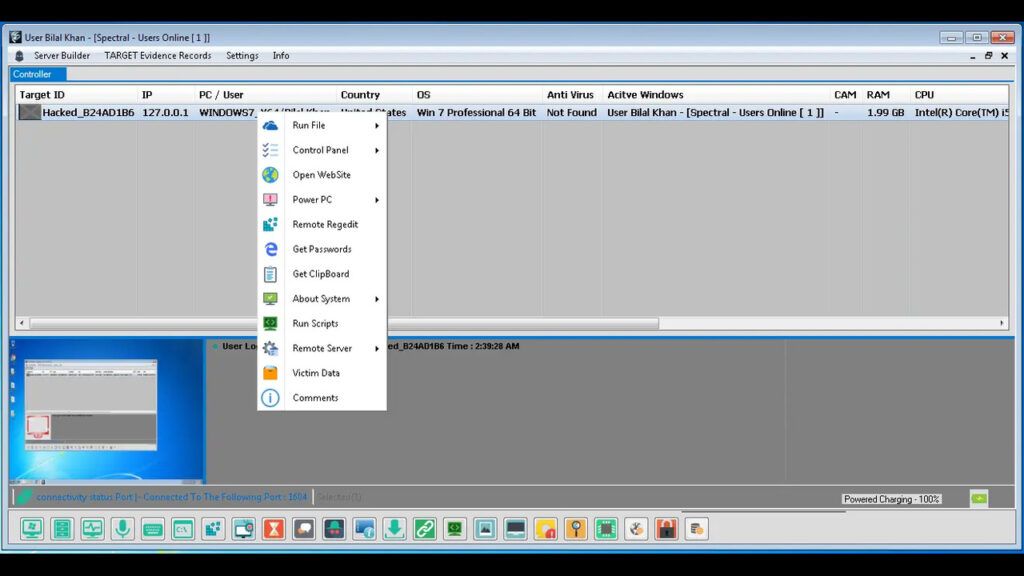Click the Target ID column header
Screen dimensions: 1024x576
coord(76,95)
